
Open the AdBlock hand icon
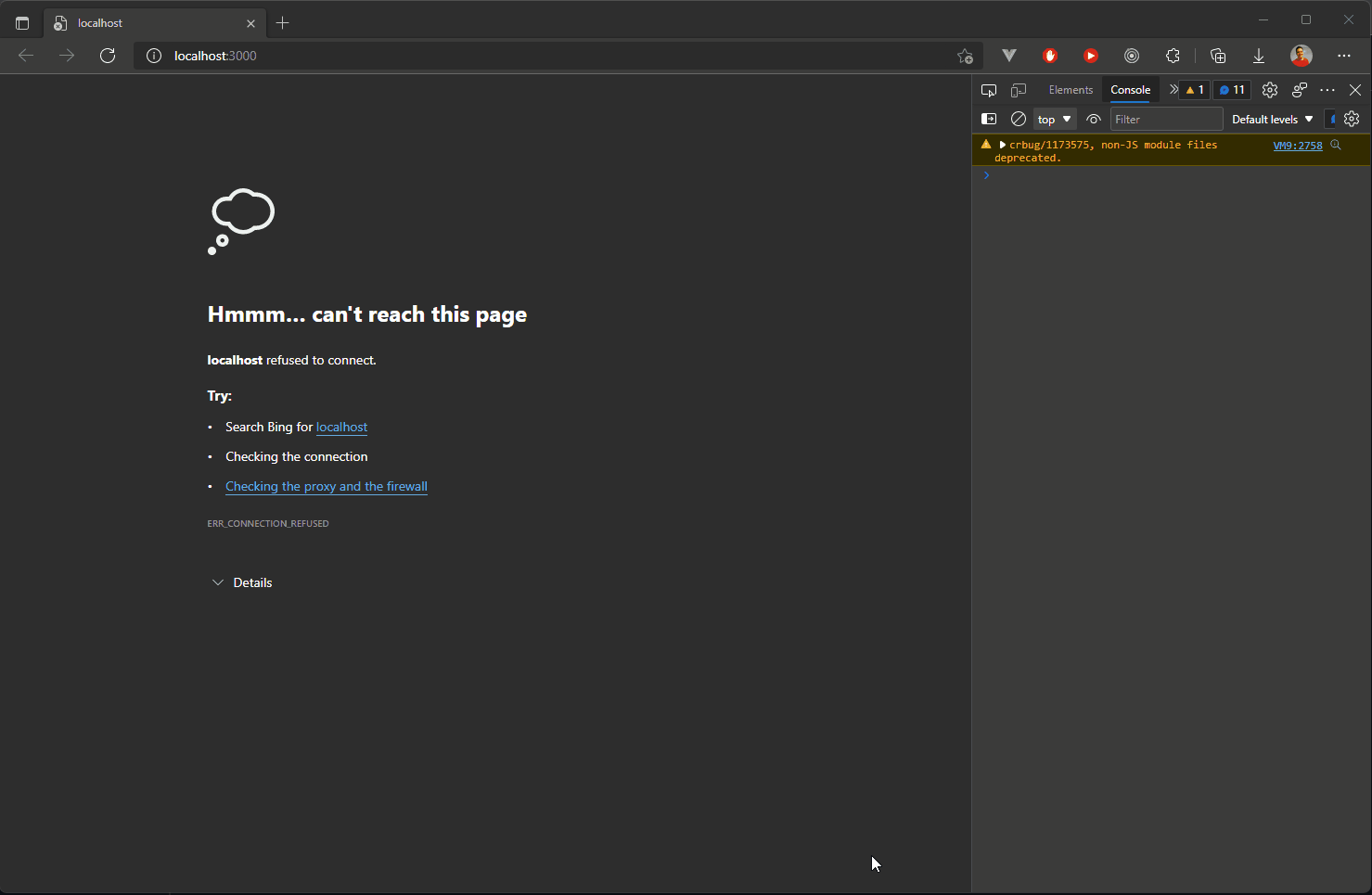coord(1049,56)
